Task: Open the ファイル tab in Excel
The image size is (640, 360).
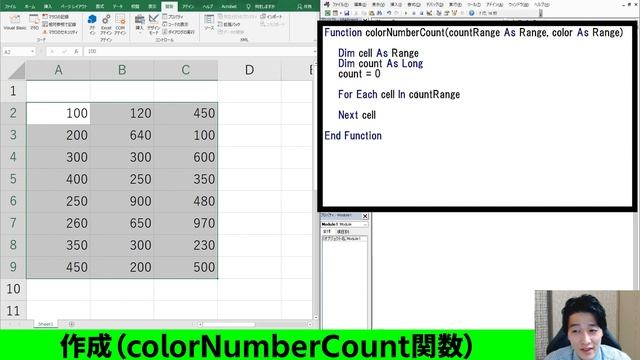Action: 10,7
